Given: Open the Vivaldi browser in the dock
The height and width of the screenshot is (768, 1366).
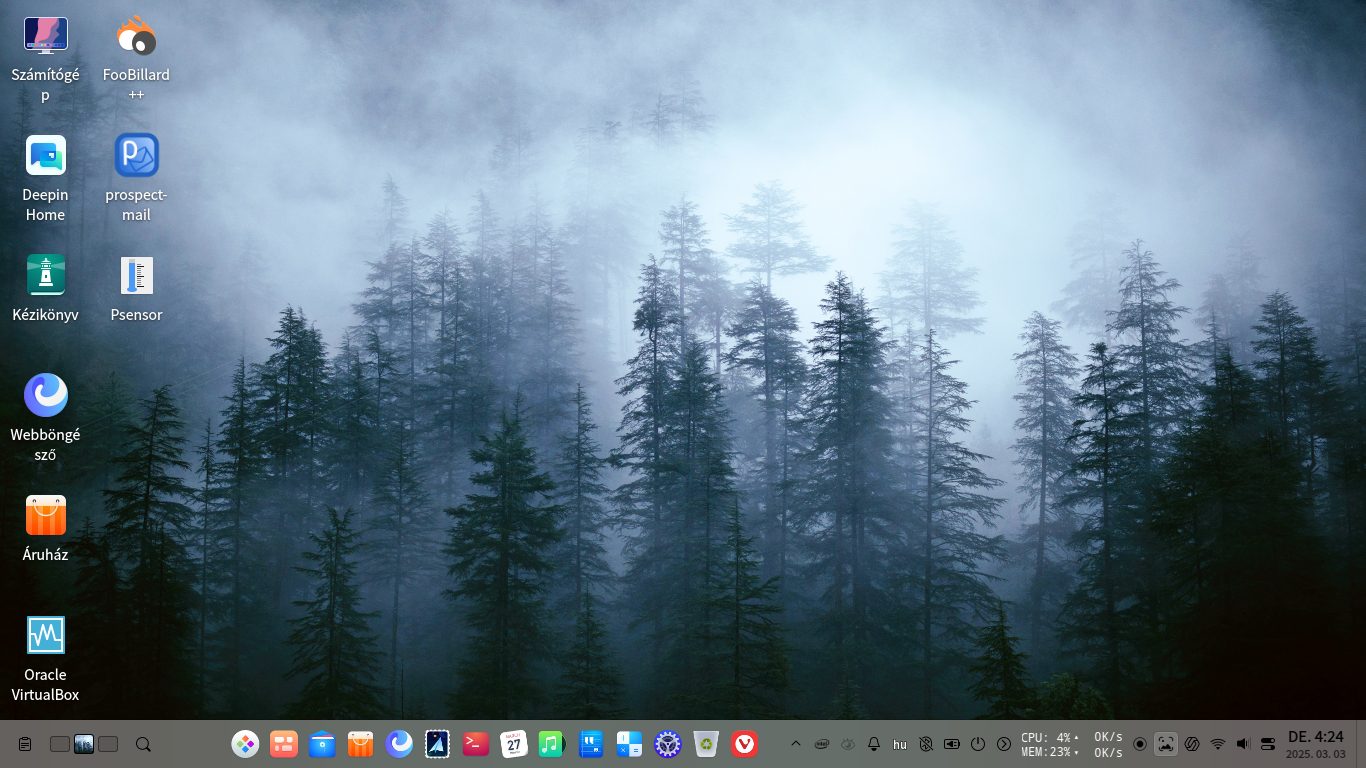Looking at the screenshot, I should click(744, 744).
